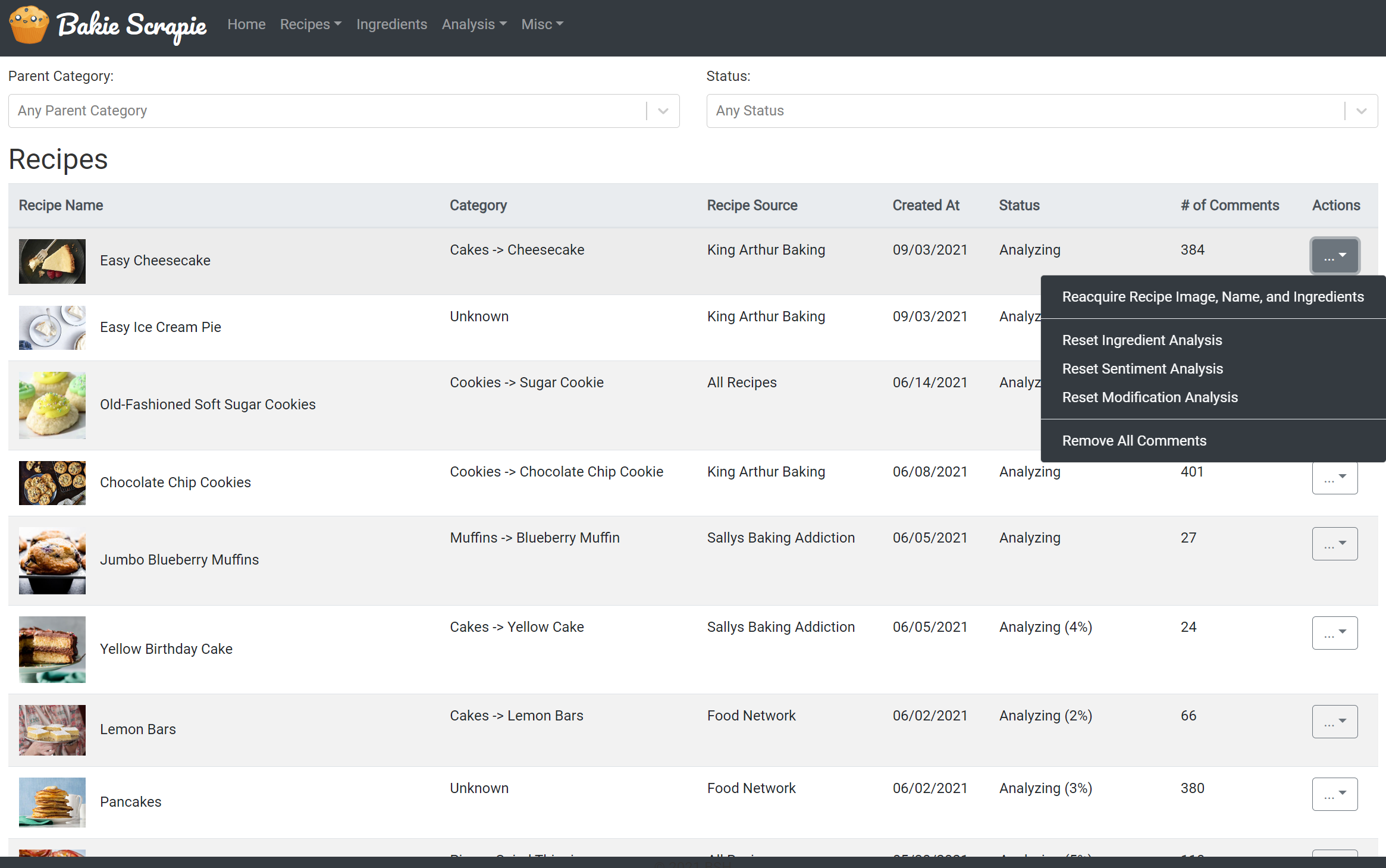Select Reset Sentiment Analysis menu option
The width and height of the screenshot is (1386, 868).
point(1142,369)
